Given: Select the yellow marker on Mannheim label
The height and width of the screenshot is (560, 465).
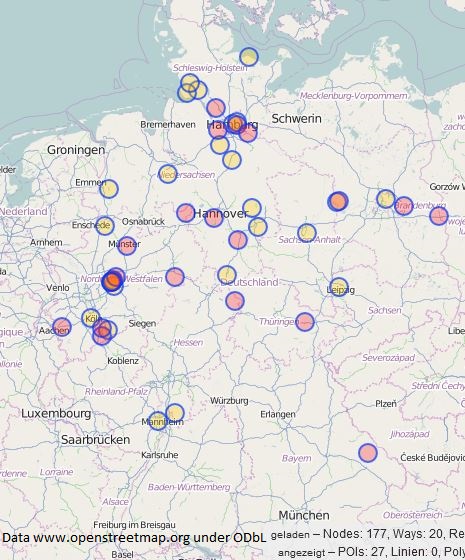Looking at the screenshot, I should (x=158, y=421).
